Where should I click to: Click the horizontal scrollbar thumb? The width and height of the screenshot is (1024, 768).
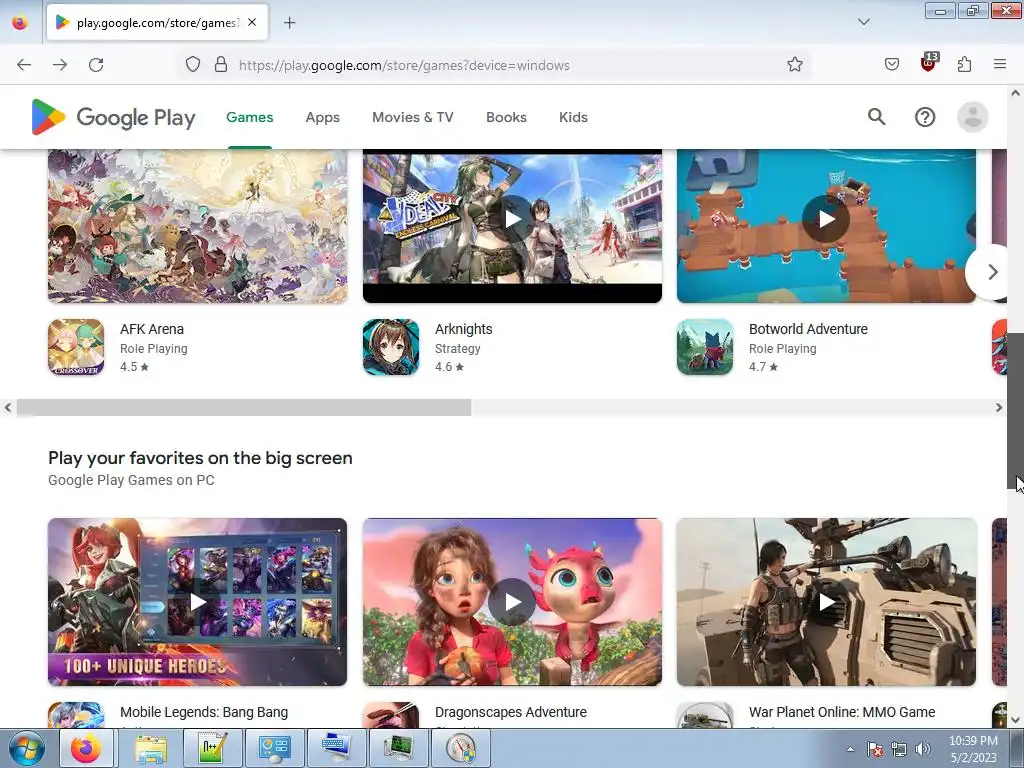click(x=244, y=408)
